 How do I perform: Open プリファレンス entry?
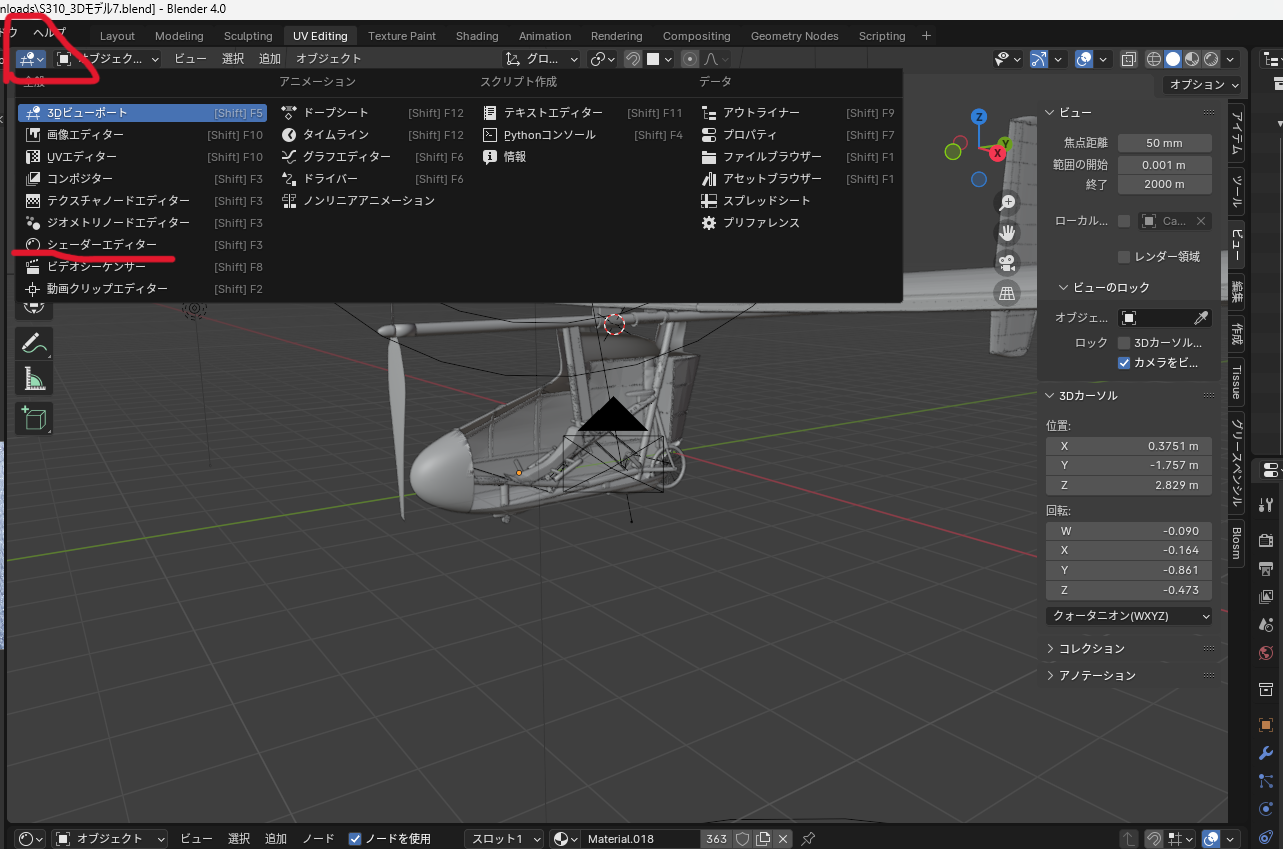point(797,223)
